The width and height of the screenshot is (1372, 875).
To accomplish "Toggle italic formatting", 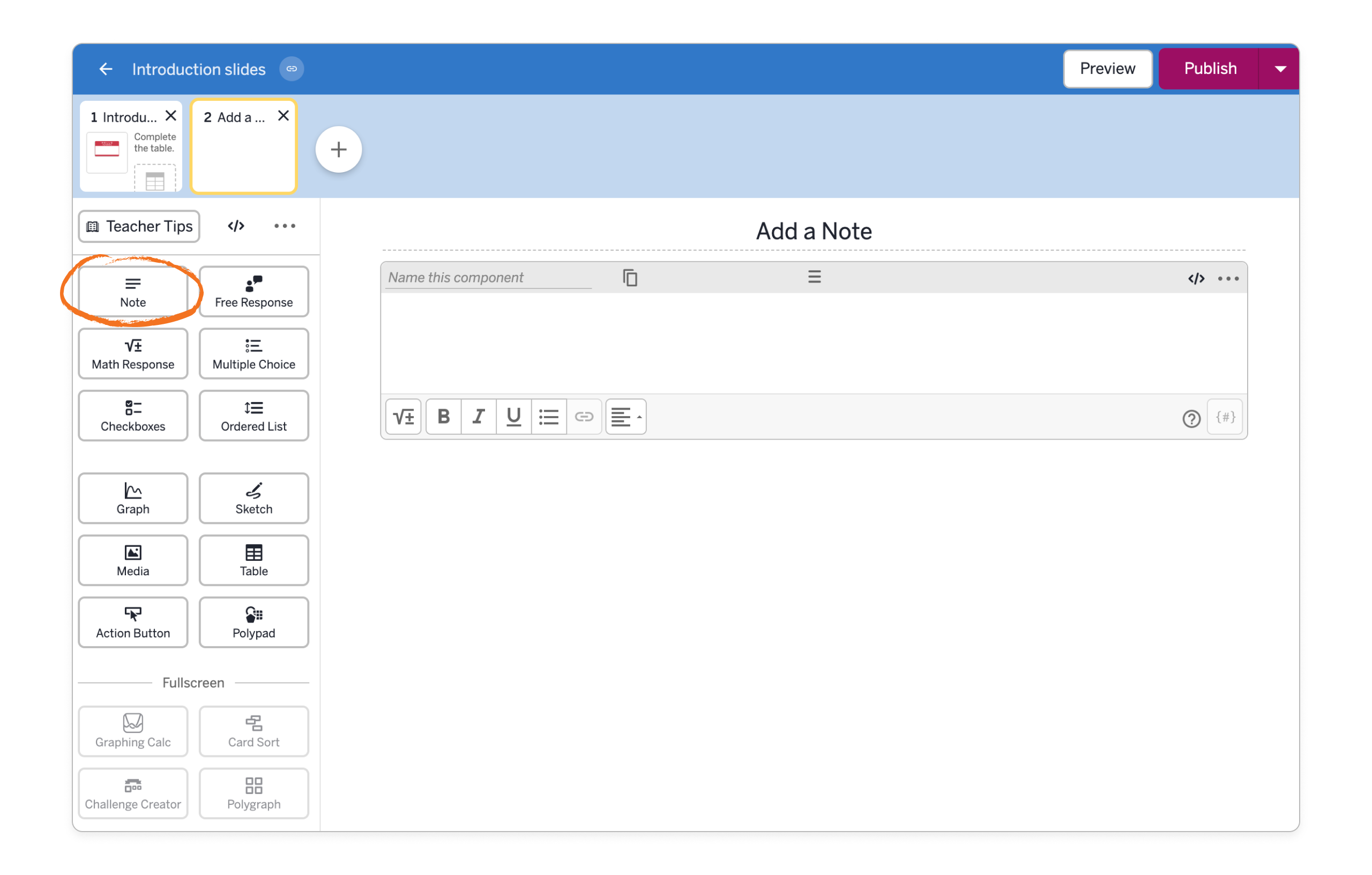I will click(x=479, y=417).
